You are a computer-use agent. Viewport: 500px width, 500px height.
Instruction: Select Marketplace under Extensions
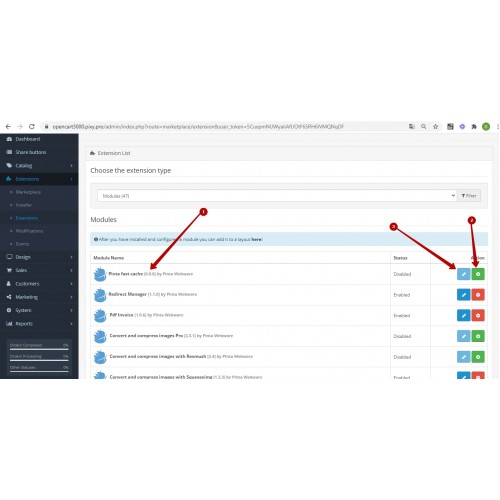click(28, 192)
